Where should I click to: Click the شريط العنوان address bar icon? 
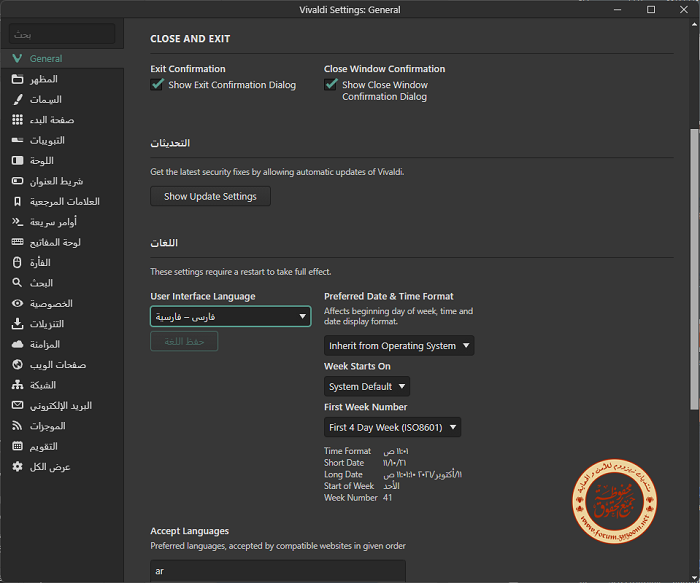pyautogui.click(x=17, y=181)
